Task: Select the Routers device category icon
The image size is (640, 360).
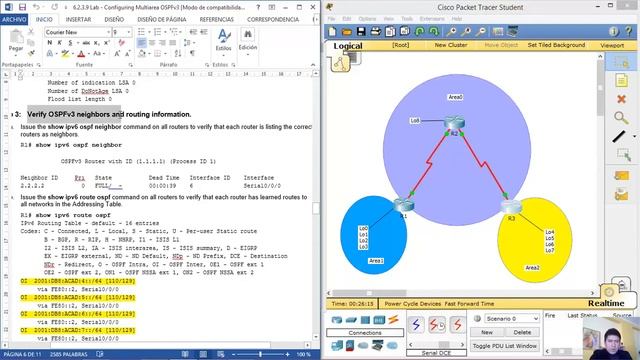Action: 337,320
